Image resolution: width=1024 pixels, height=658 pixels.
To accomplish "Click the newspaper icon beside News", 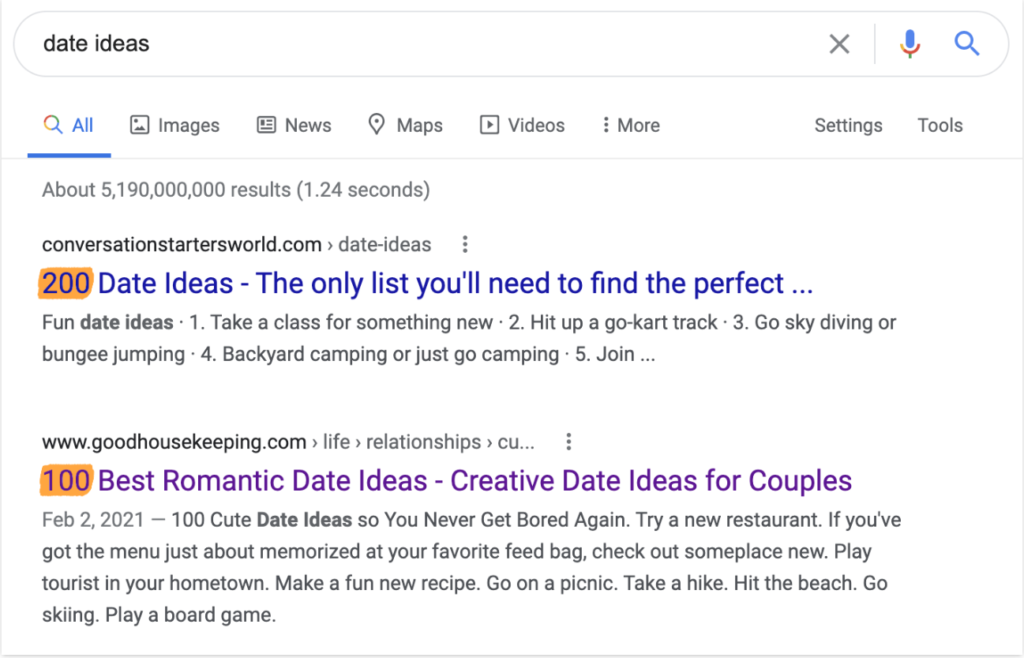I will 265,124.
